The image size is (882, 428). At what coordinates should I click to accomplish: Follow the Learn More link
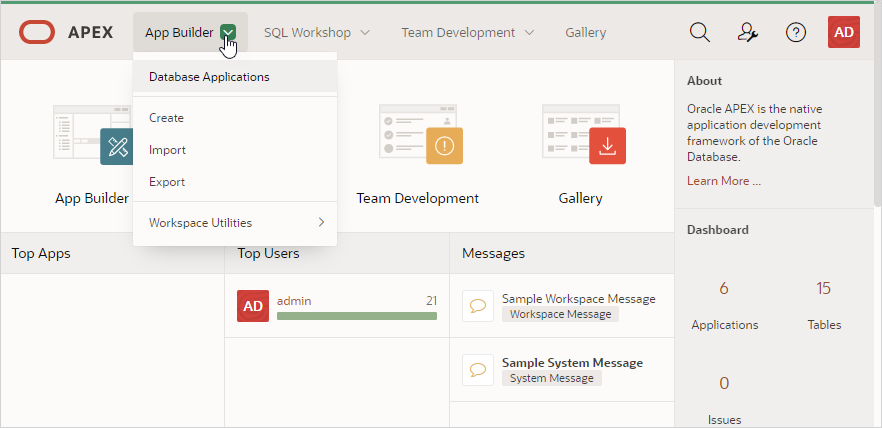point(724,181)
